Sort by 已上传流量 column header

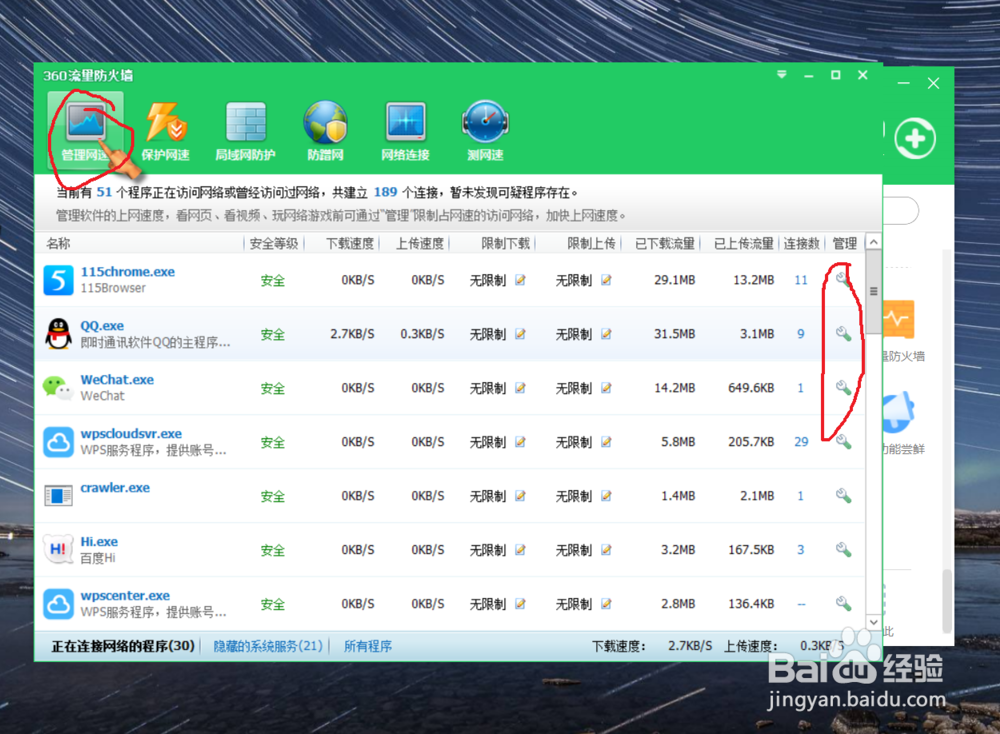[x=744, y=243]
